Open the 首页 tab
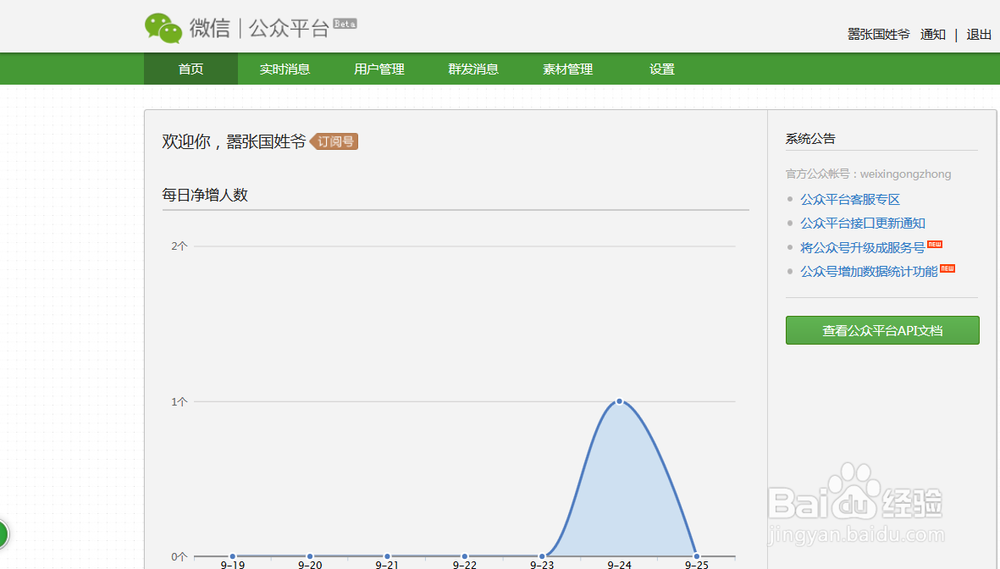Screen dimensions: 1000x569 191,69
